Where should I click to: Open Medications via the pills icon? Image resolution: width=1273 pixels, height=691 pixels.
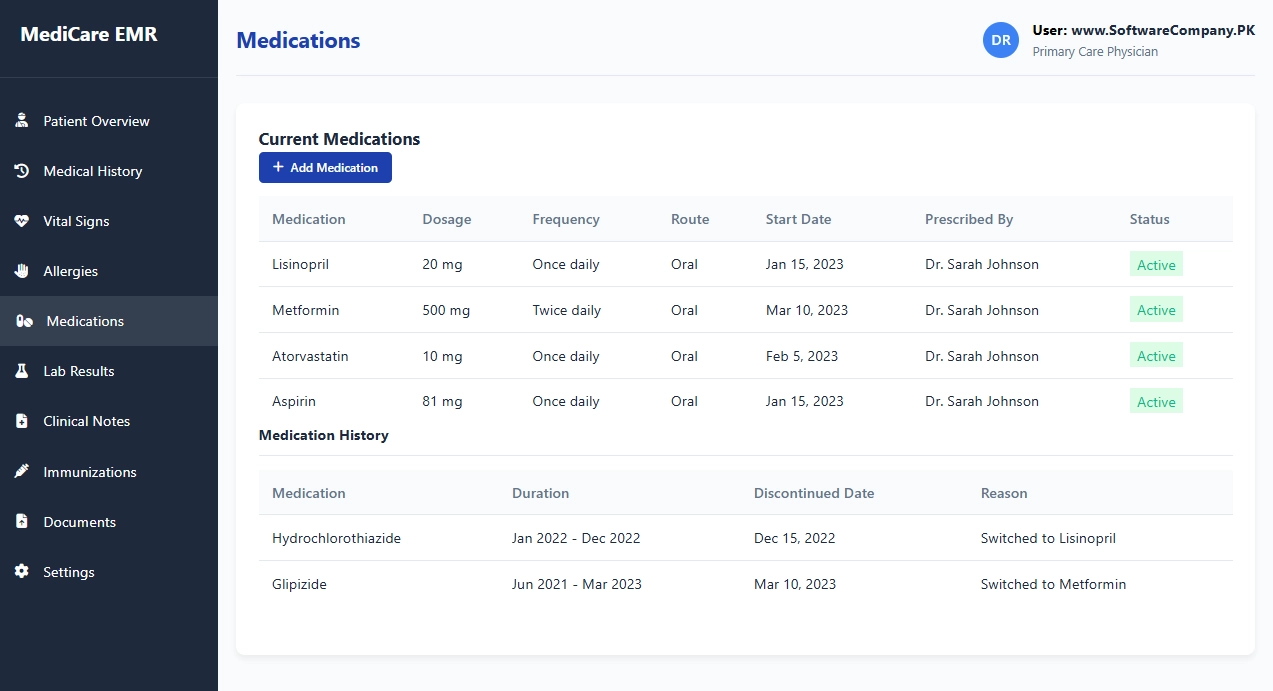click(x=21, y=320)
